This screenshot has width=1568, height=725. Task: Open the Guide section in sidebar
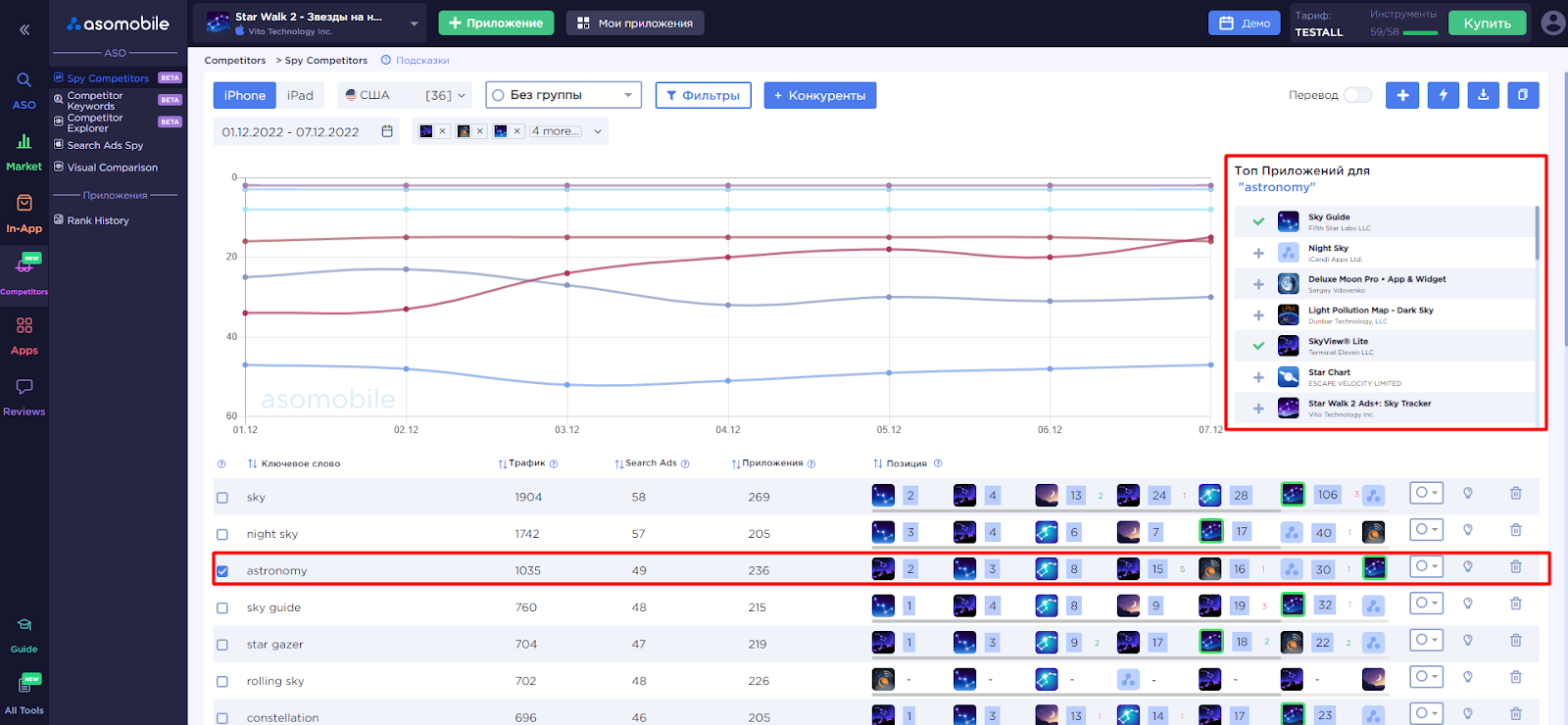point(24,635)
